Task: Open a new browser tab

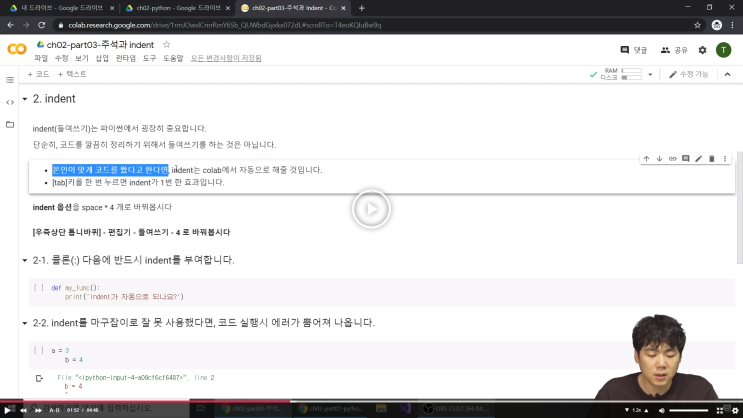Action: coord(362,8)
